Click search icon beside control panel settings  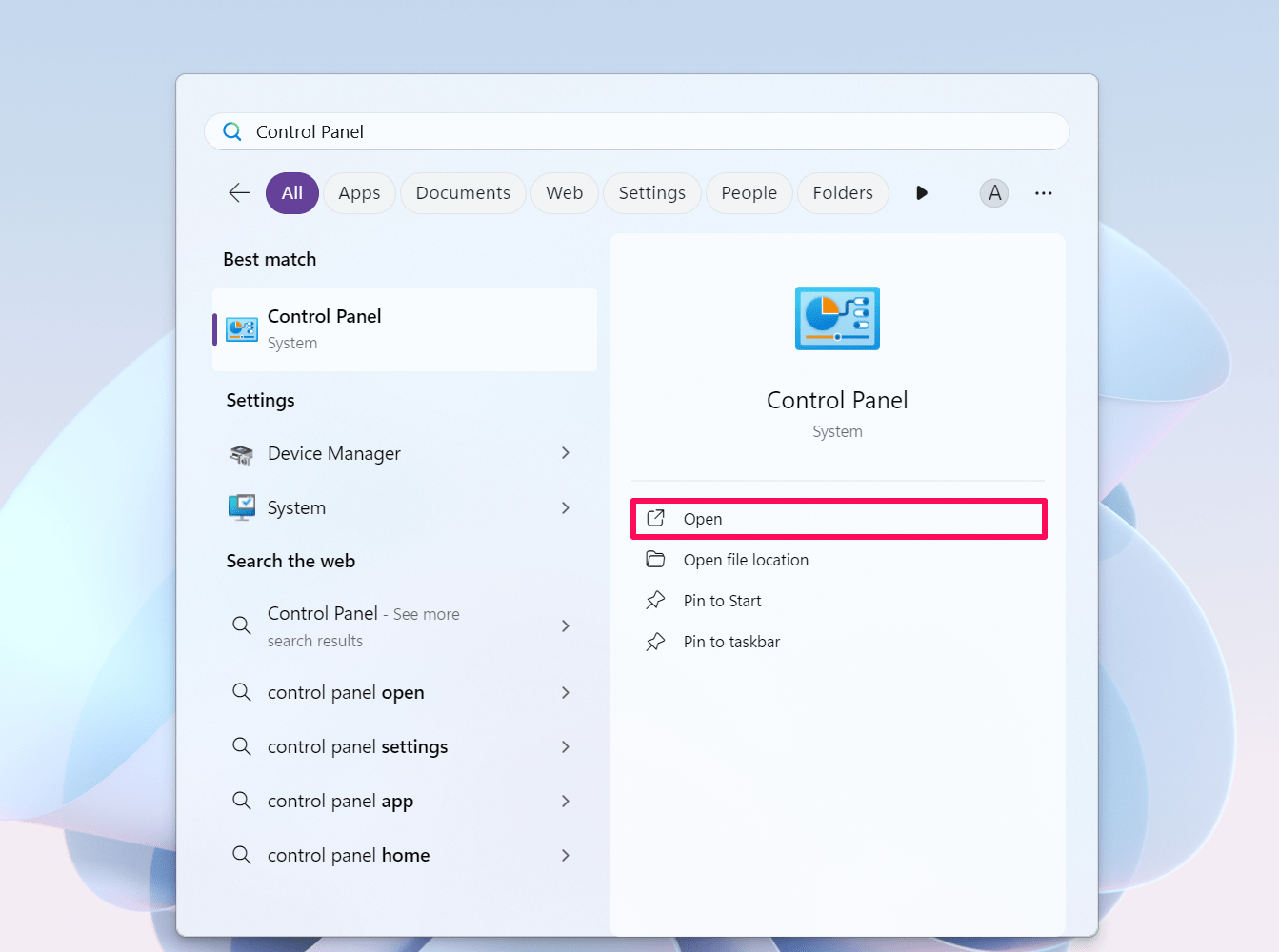click(x=242, y=746)
